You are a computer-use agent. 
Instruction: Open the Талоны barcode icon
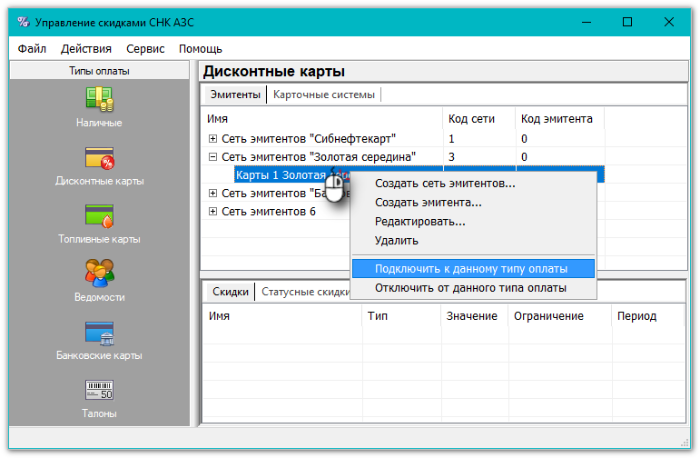click(98, 390)
